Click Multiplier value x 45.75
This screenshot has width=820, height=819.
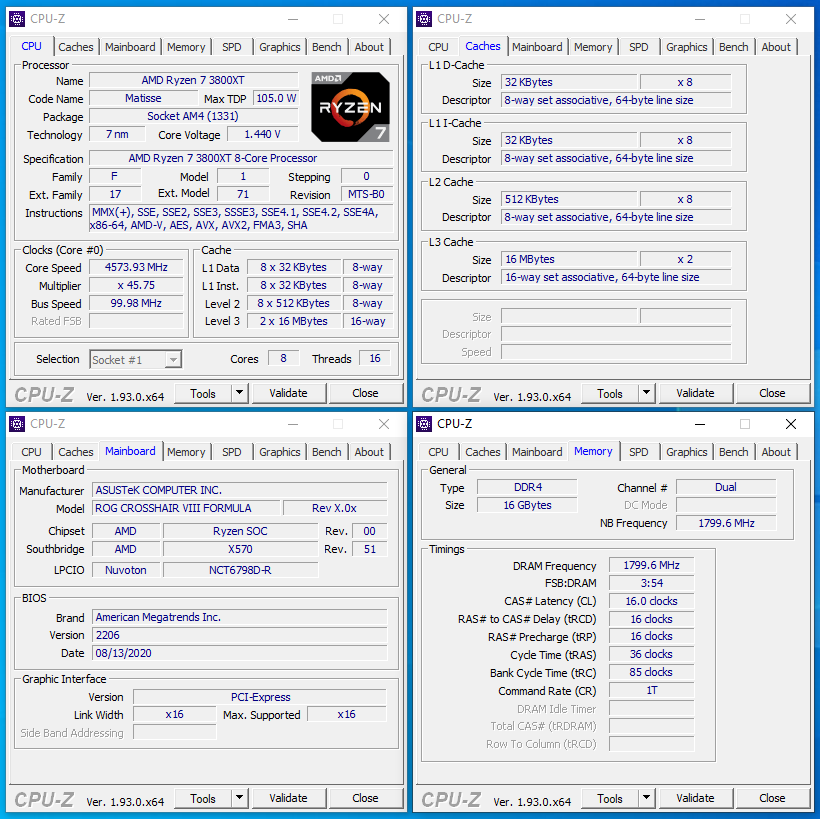pyautogui.click(x=136, y=286)
